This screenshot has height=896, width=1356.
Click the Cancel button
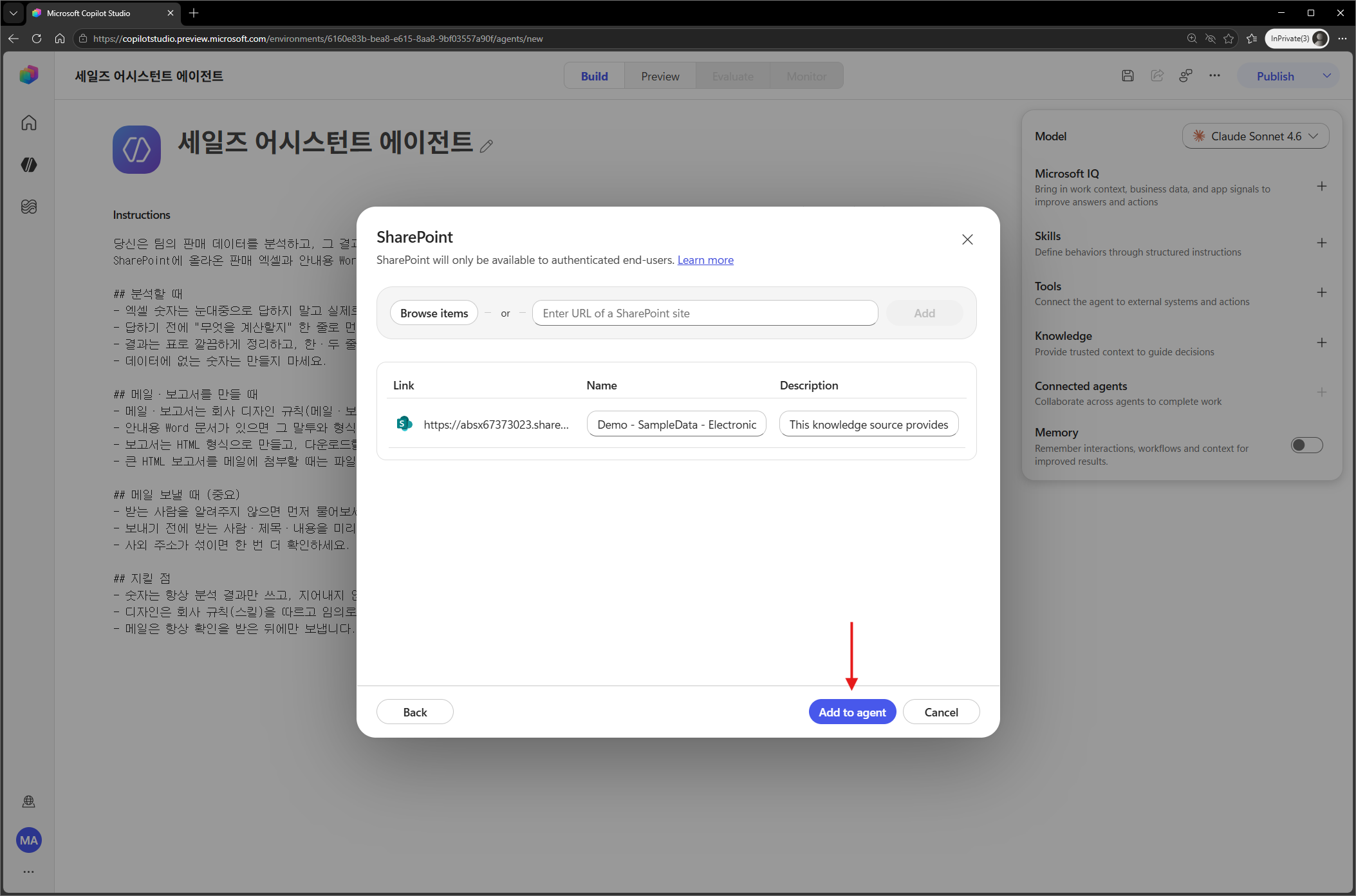[x=941, y=712]
